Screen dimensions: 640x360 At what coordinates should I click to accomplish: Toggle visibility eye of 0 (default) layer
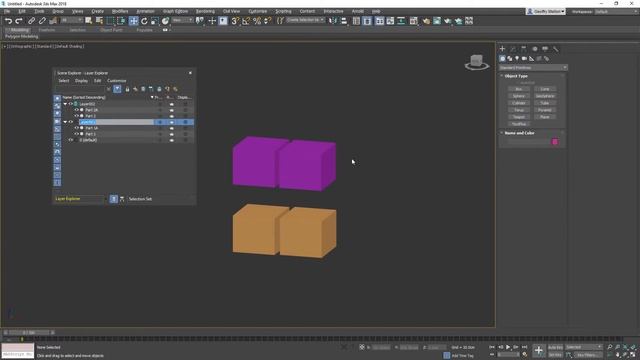tap(71, 140)
